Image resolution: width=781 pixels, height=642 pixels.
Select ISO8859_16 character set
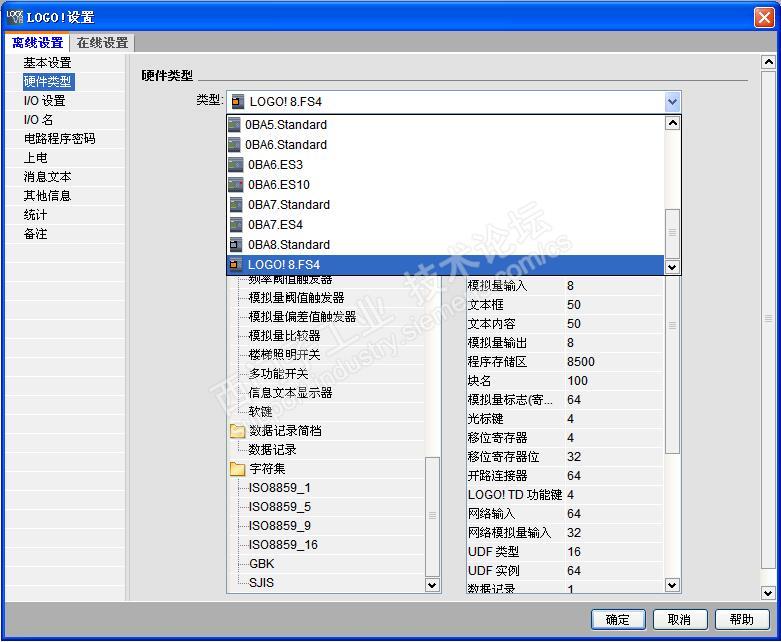coord(283,545)
